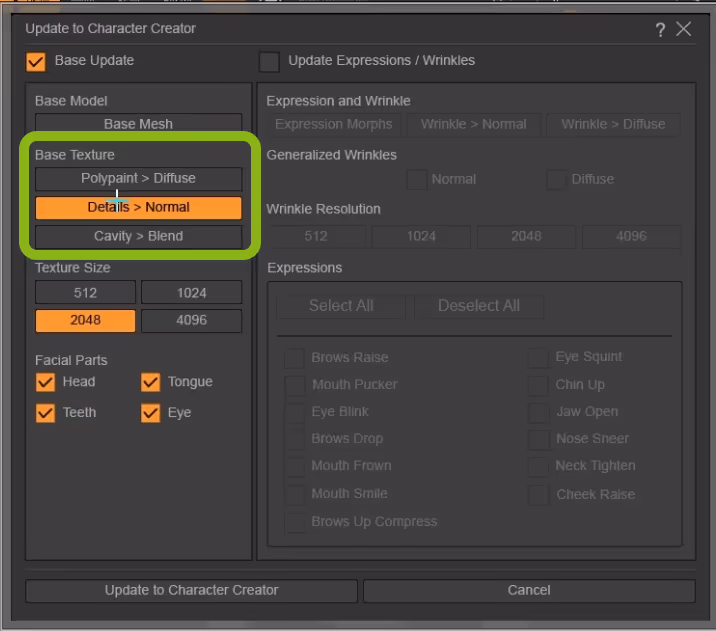The height and width of the screenshot is (631, 716).
Task: Open the help question mark icon
Action: 660,30
